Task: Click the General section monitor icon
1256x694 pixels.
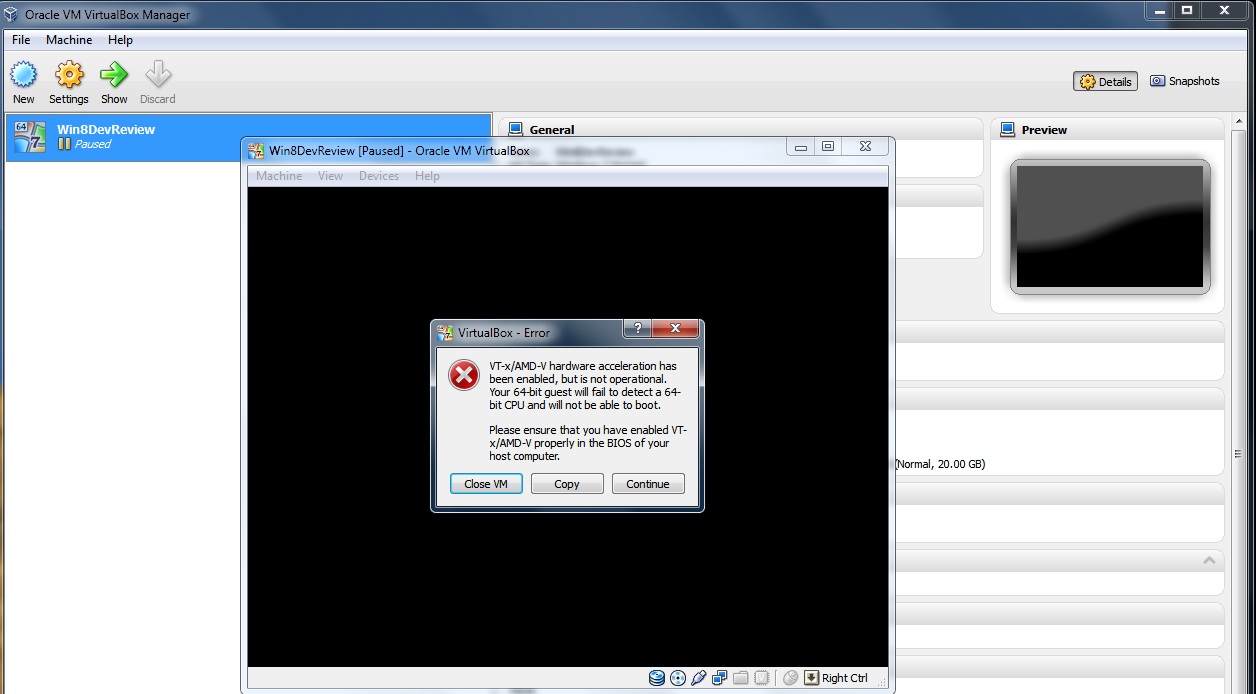Action: 516,130
